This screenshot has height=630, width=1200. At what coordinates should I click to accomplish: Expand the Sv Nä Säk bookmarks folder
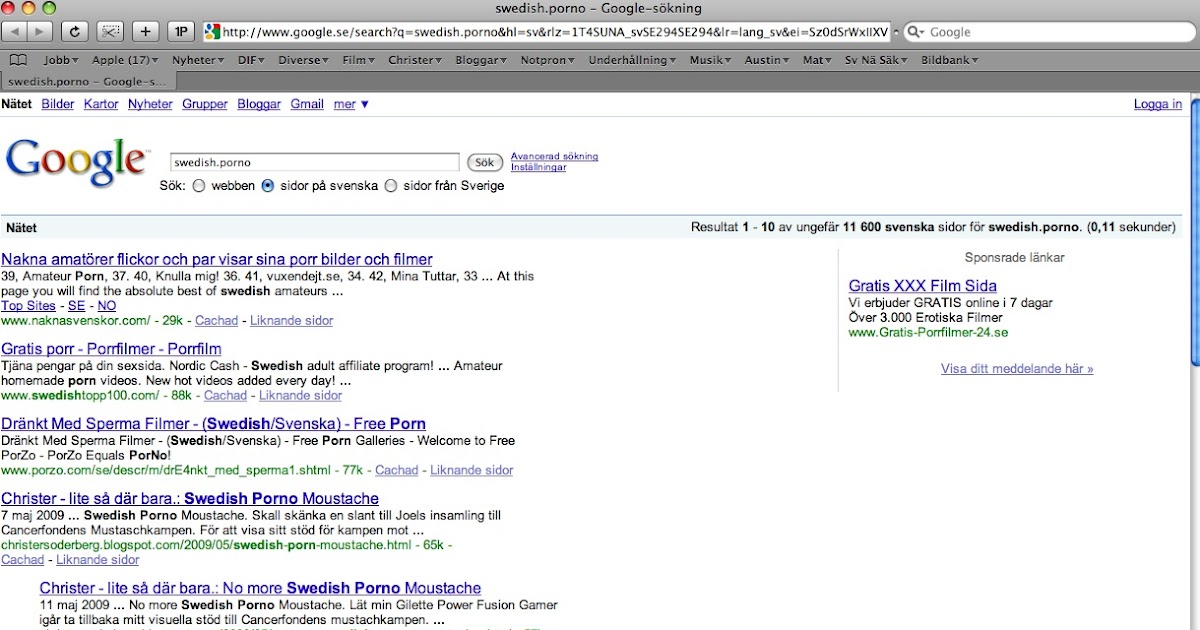click(877, 60)
